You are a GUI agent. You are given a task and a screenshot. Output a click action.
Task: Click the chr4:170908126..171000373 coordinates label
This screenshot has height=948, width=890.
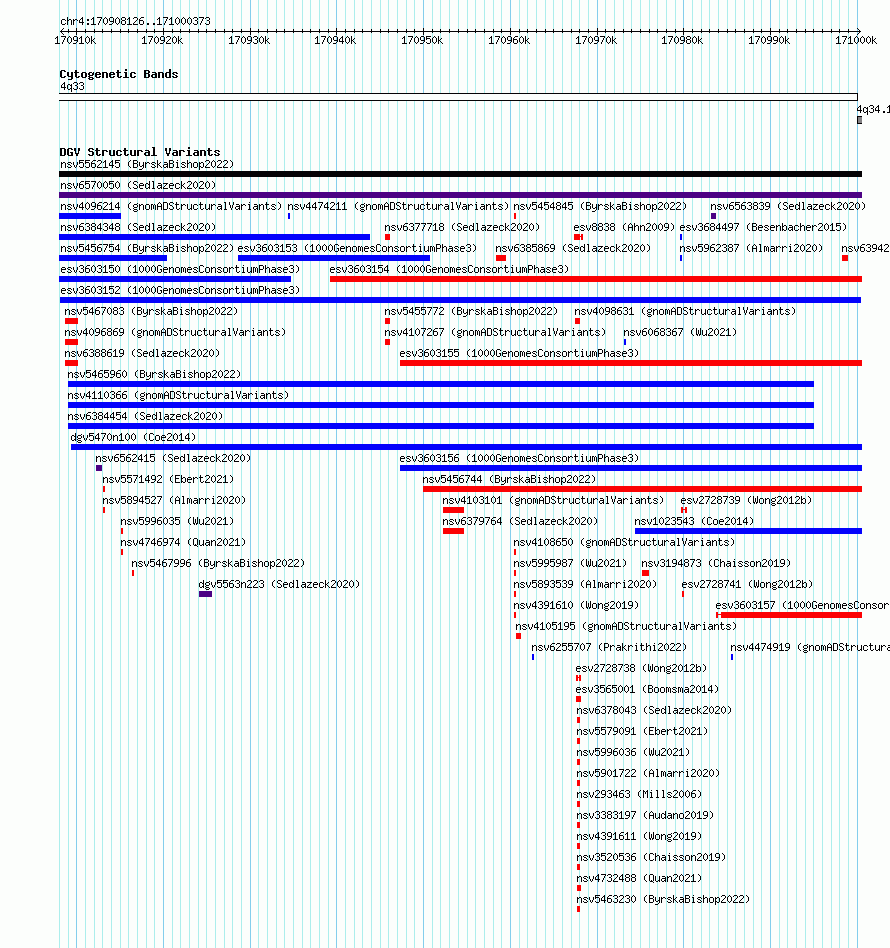click(x=135, y=21)
